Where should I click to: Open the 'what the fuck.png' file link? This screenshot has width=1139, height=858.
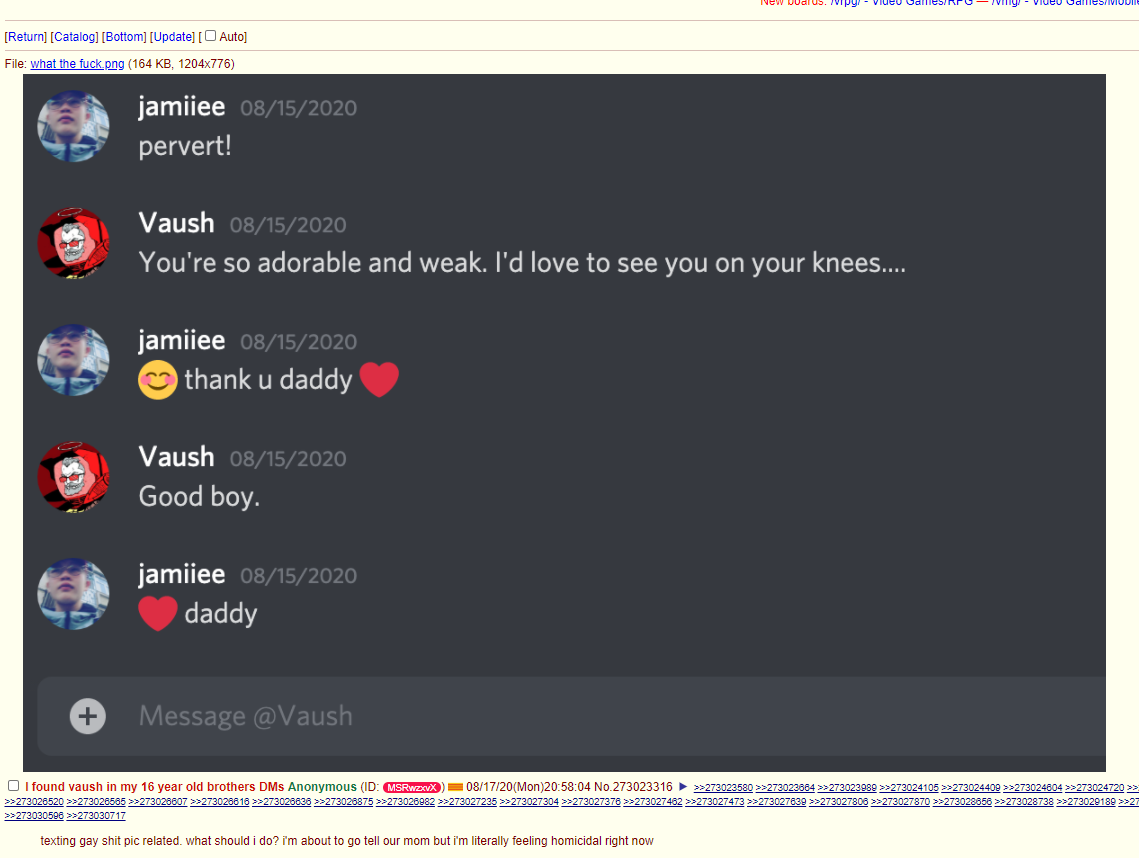coord(77,64)
